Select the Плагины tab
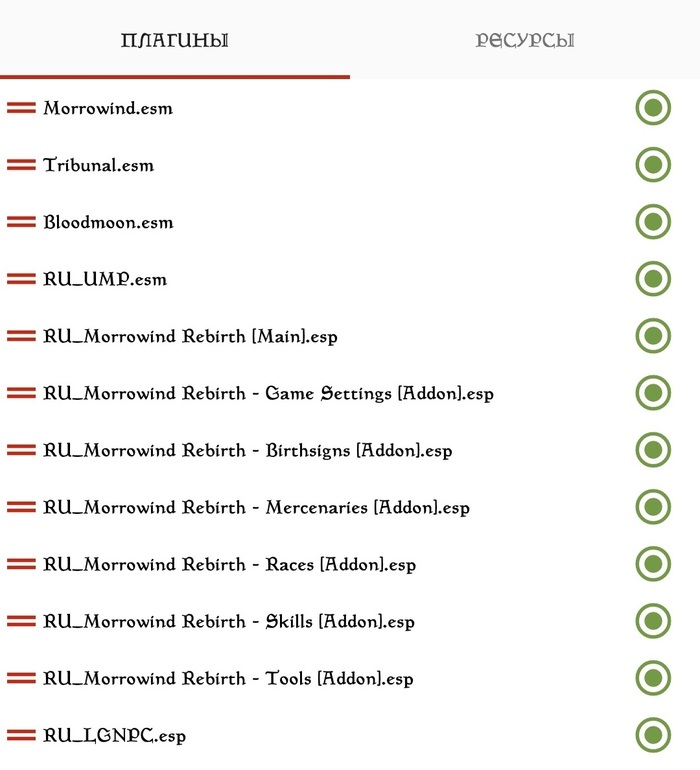This screenshot has height=770, width=700. coord(175,41)
